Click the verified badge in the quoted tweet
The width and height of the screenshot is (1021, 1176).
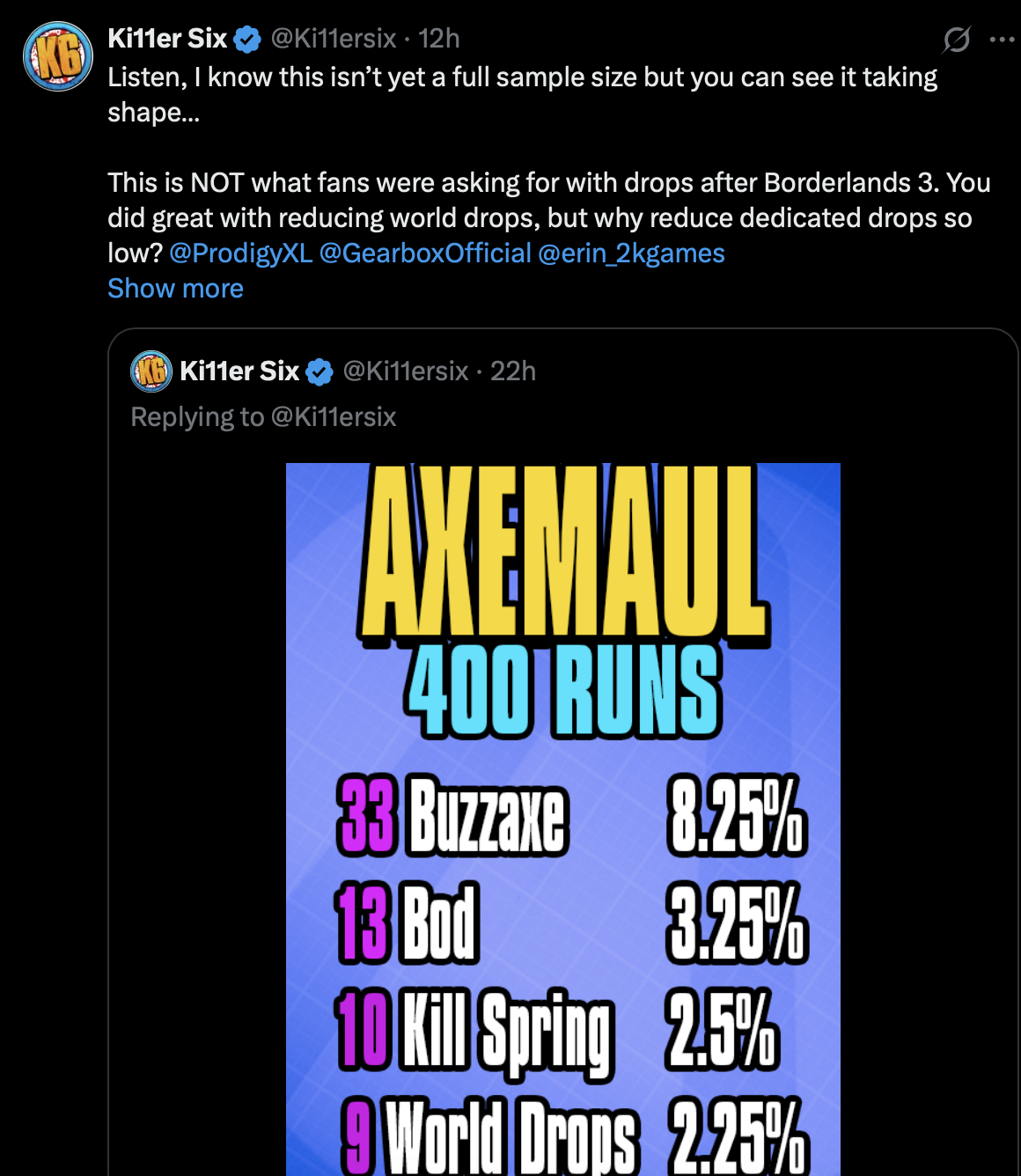(x=320, y=372)
